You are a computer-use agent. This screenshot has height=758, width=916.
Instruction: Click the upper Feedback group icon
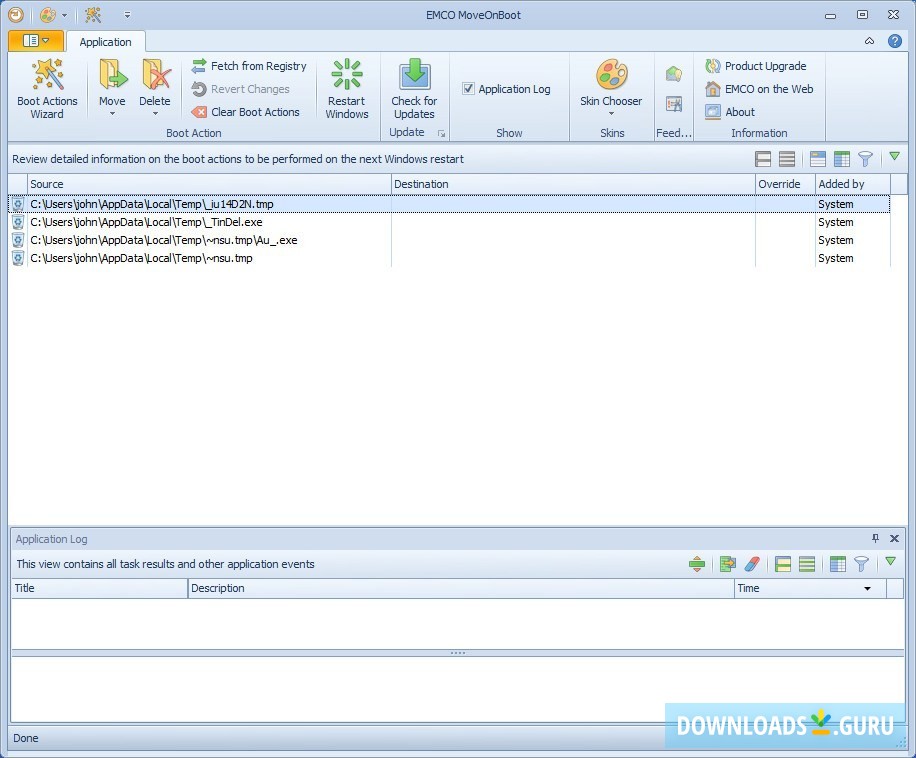click(674, 74)
